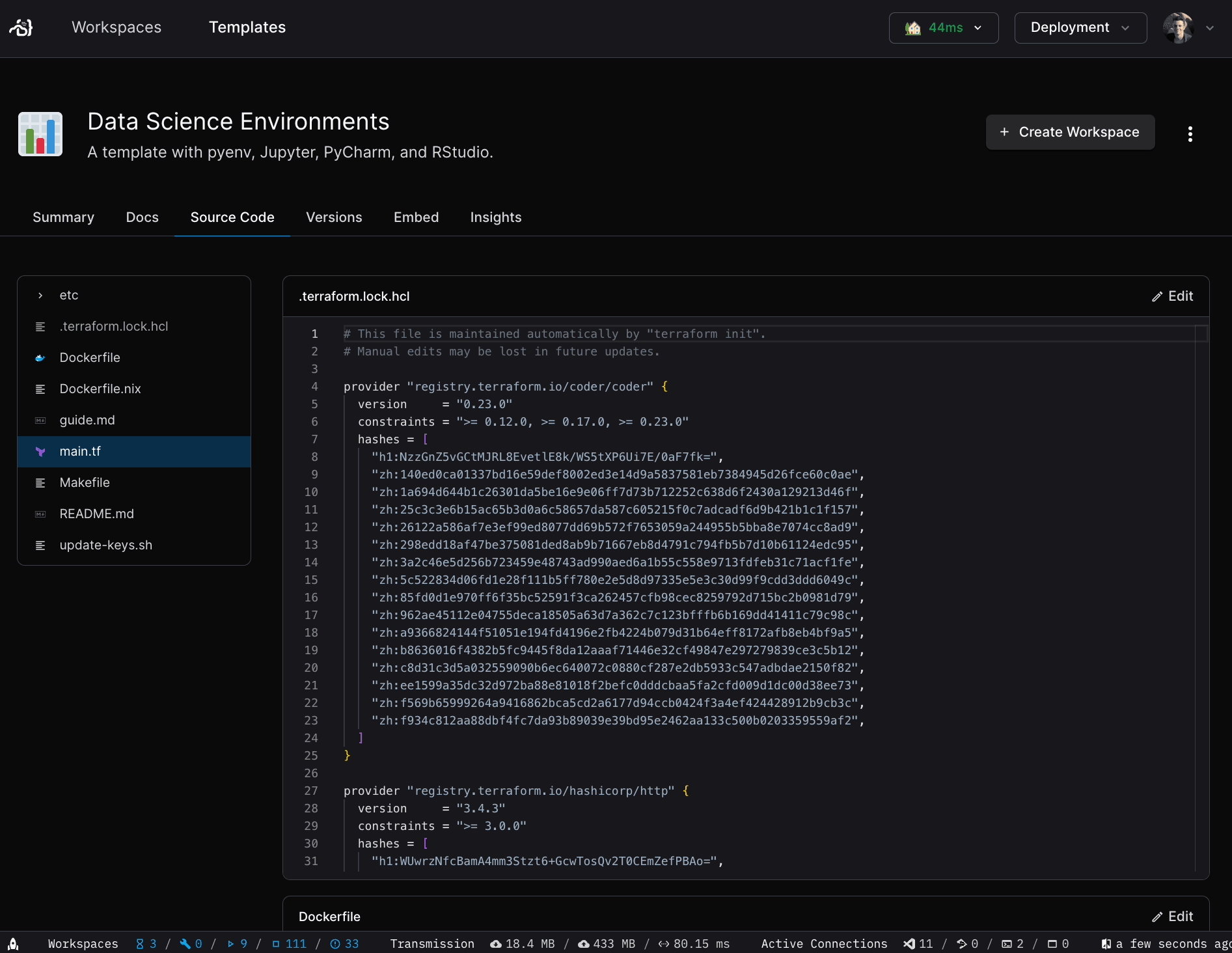Open the Templates navigation link
The width and height of the screenshot is (1232, 953).
point(247,27)
